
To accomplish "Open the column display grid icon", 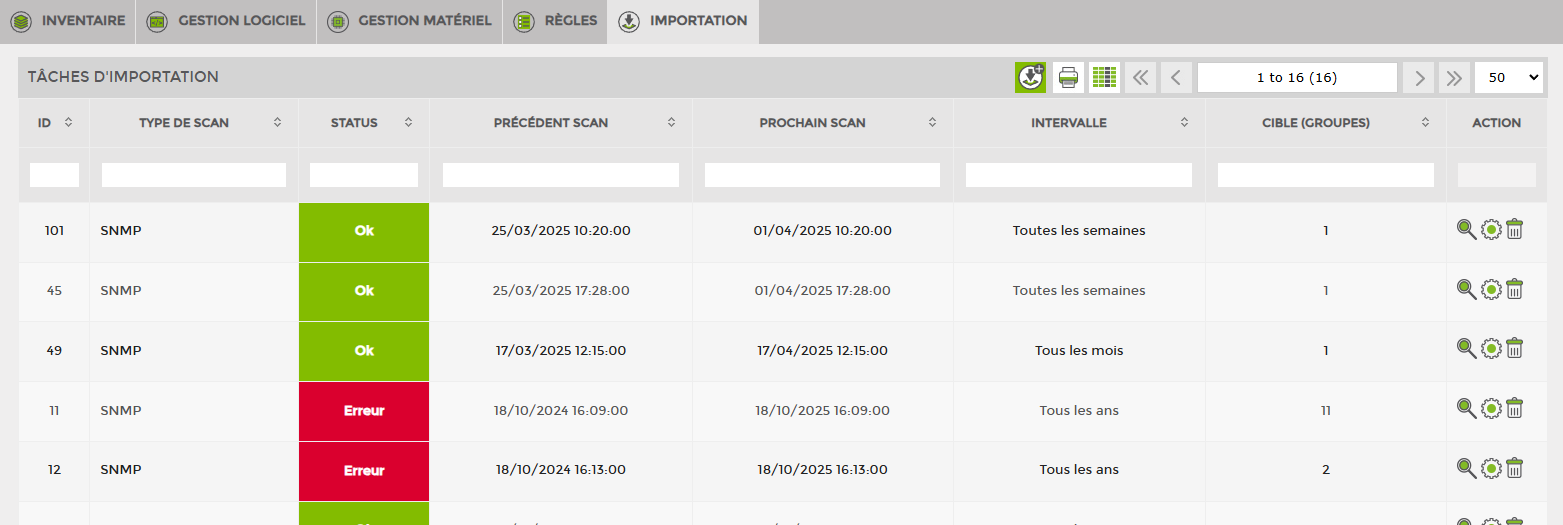I will click(x=1104, y=77).
